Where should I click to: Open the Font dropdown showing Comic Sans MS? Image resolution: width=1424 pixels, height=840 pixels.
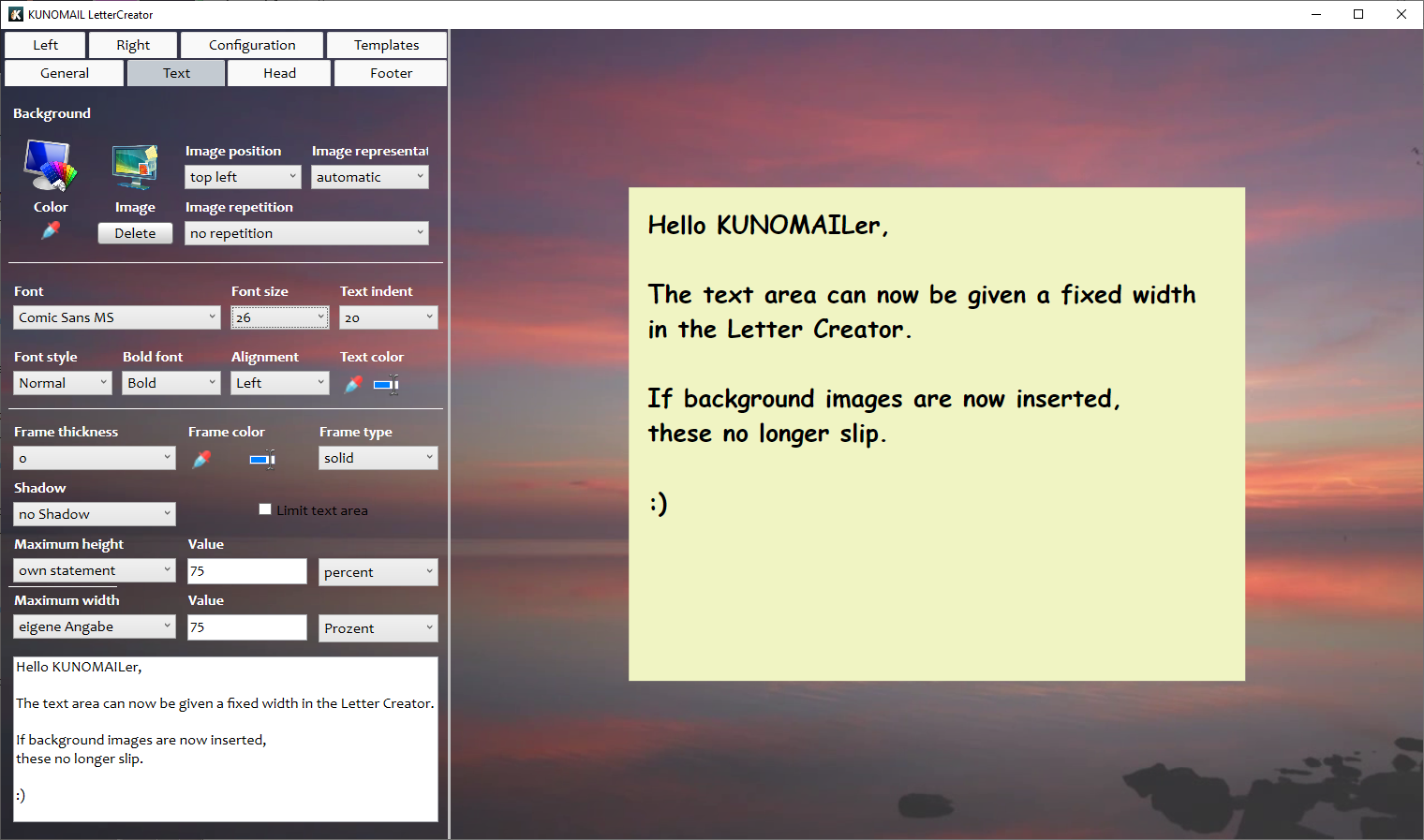point(117,317)
